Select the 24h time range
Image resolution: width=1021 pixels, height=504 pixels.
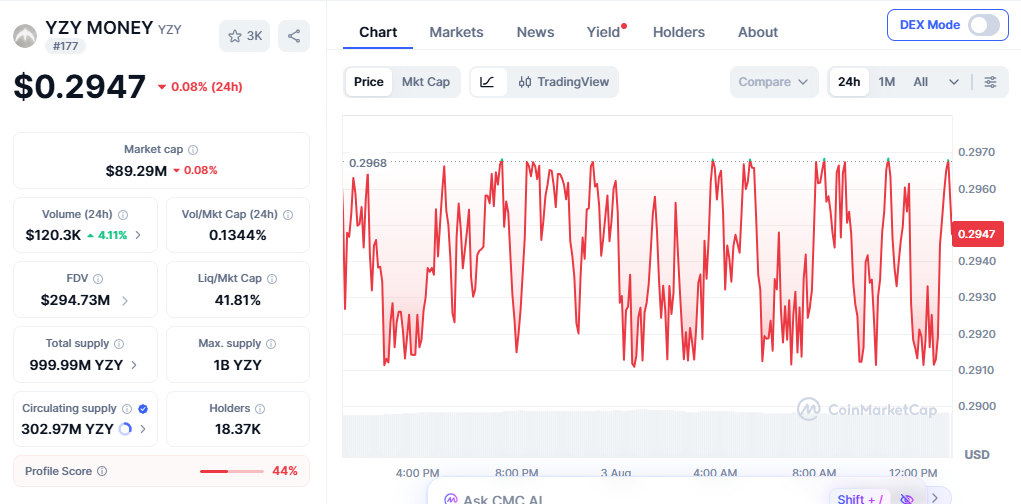click(x=849, y=82)
